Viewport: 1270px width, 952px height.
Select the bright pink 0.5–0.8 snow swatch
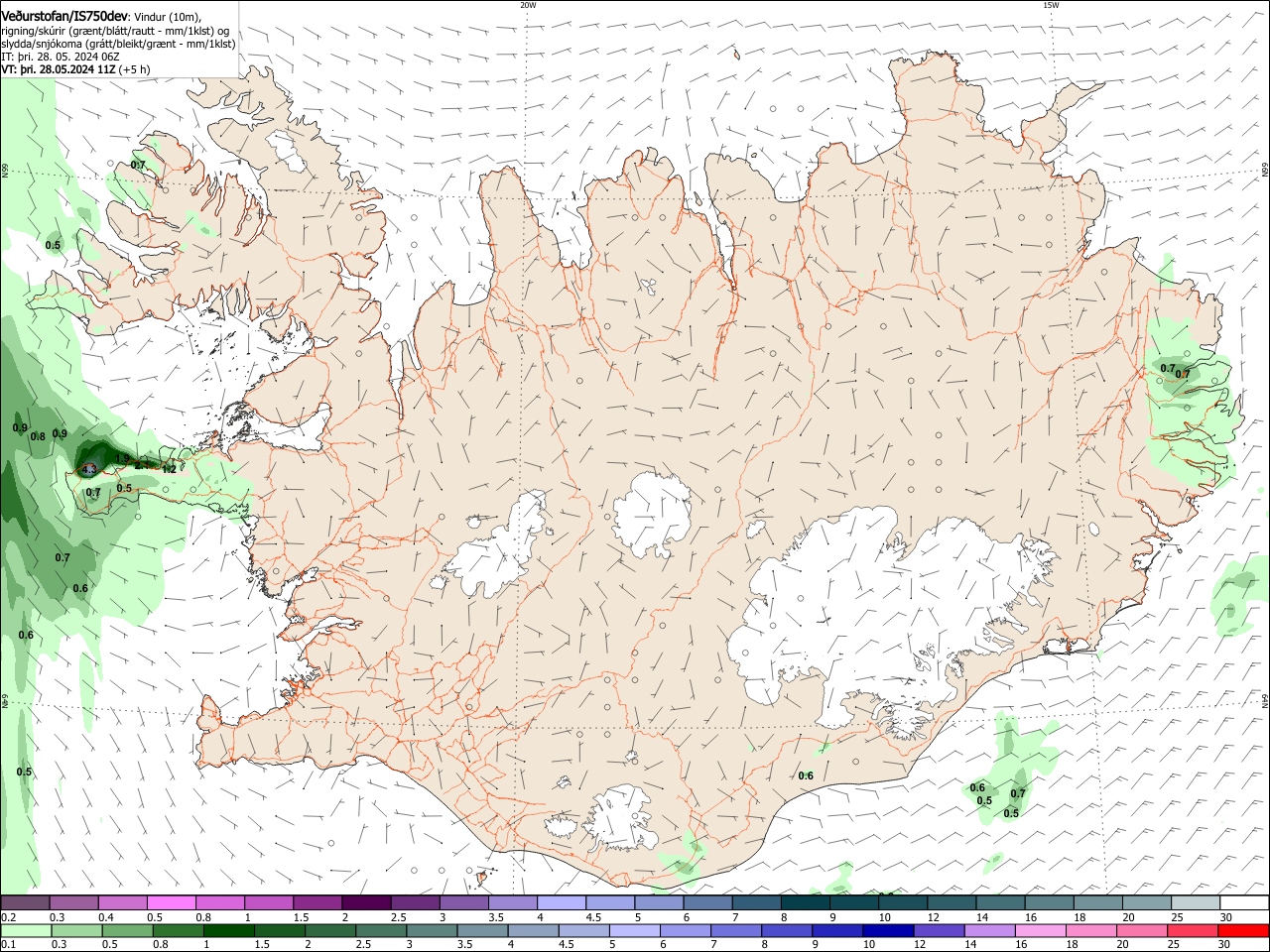pos(171,903)
